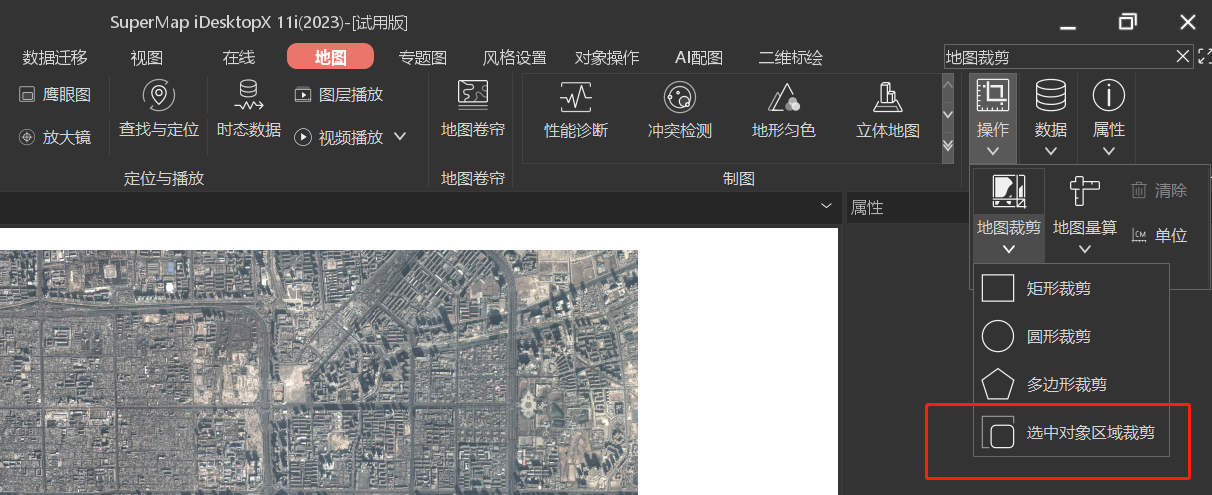Select the 属性 panel header
The width and height of the screenshot is (1212, 495).
click(x=866, y=208)
